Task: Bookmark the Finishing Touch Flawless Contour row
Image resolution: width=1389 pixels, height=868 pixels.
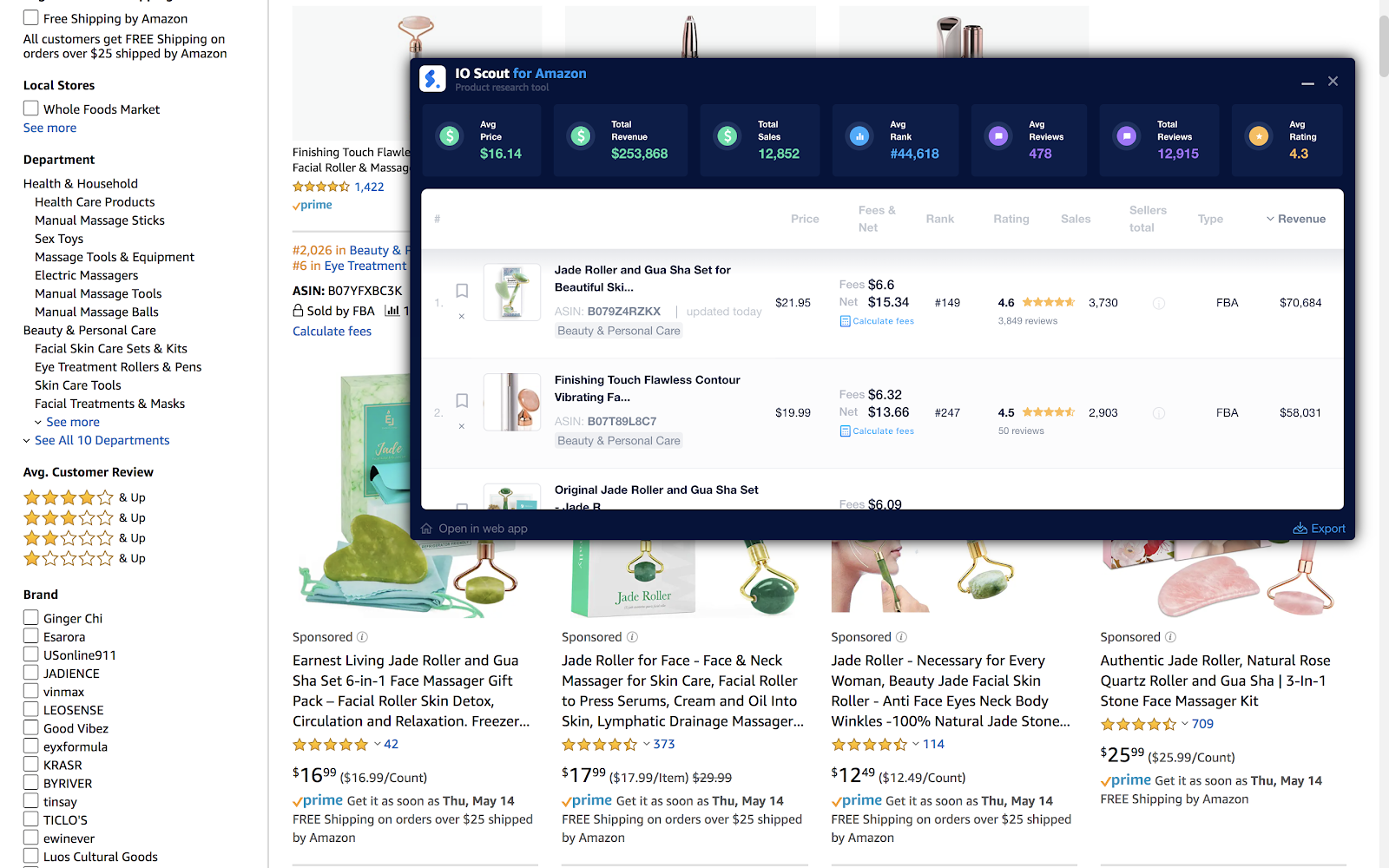Action: click(462, 401)
